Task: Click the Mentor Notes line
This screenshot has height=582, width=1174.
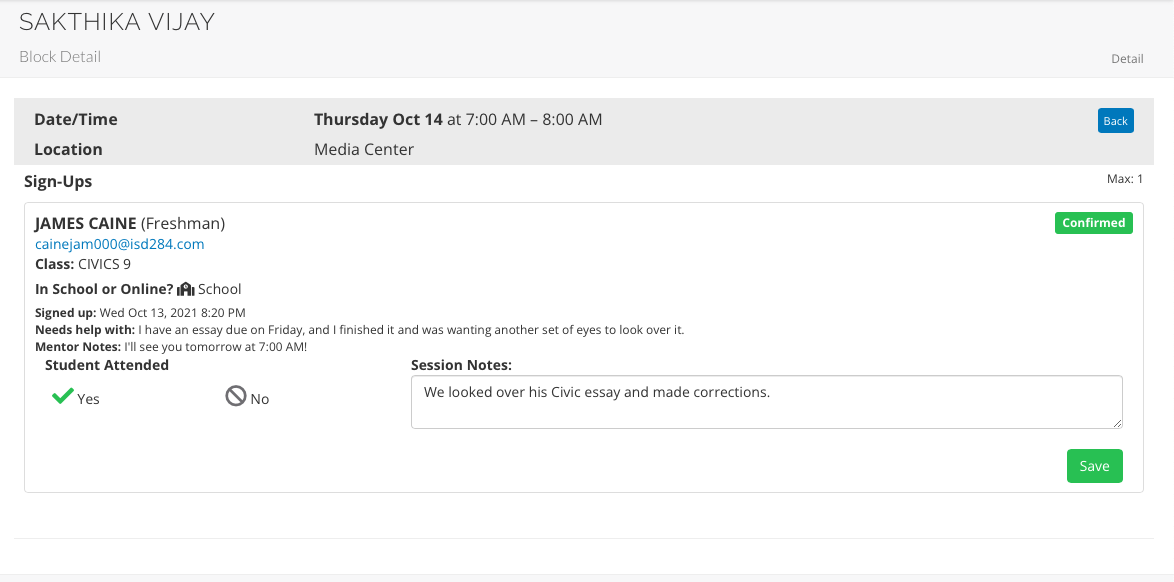Action: pos(171,347)
